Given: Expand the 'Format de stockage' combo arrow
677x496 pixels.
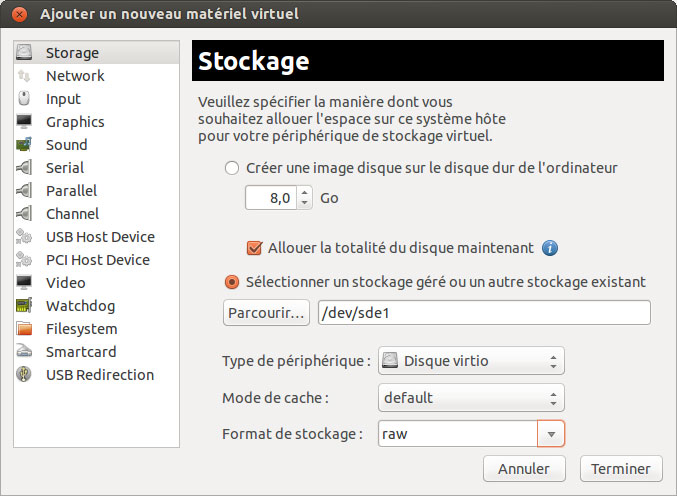Looking at the screenshot, I should (x=551, y=434).
